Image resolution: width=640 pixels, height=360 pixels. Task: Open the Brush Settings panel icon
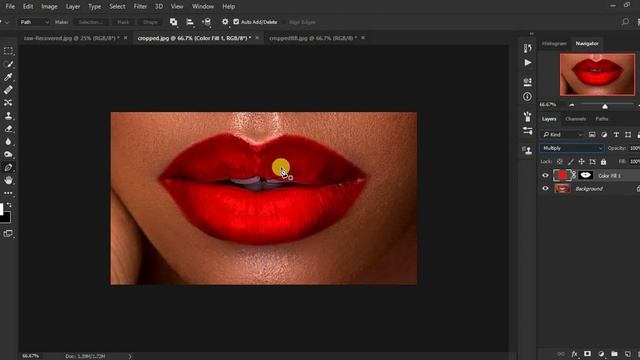[x=527, y=131]
